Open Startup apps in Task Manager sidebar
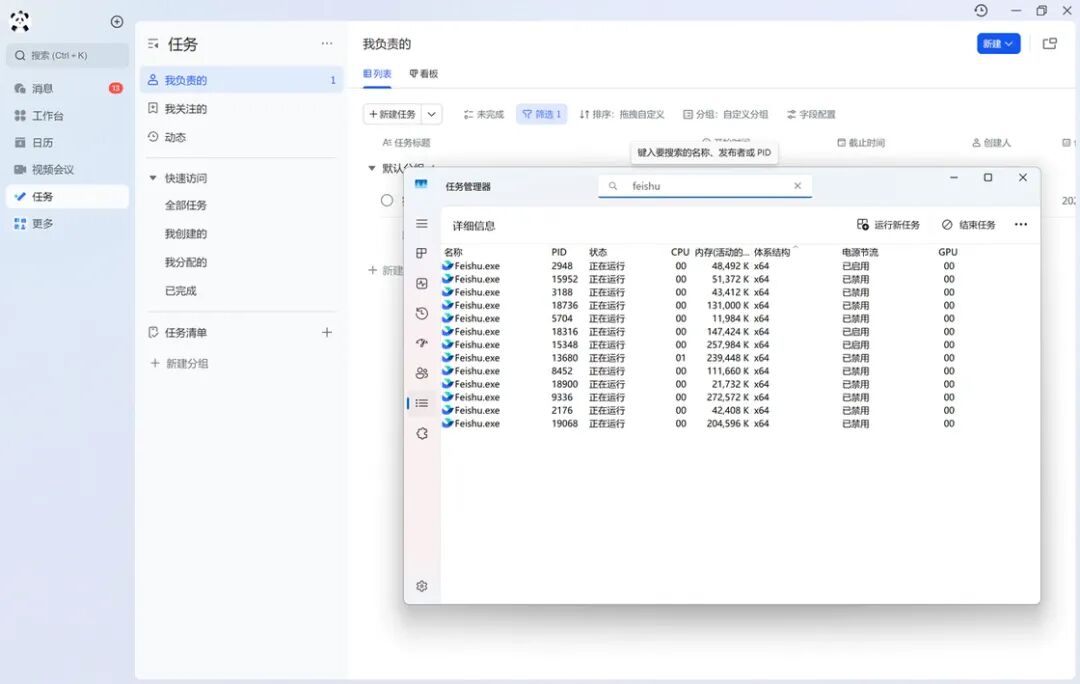Screen dimensions: 1080x684 point(422,343)
